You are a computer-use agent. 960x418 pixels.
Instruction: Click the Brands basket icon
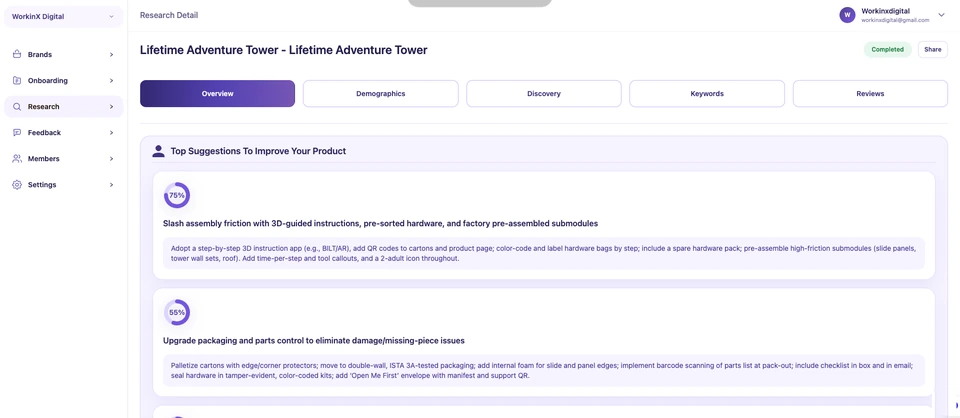point(17,54)
